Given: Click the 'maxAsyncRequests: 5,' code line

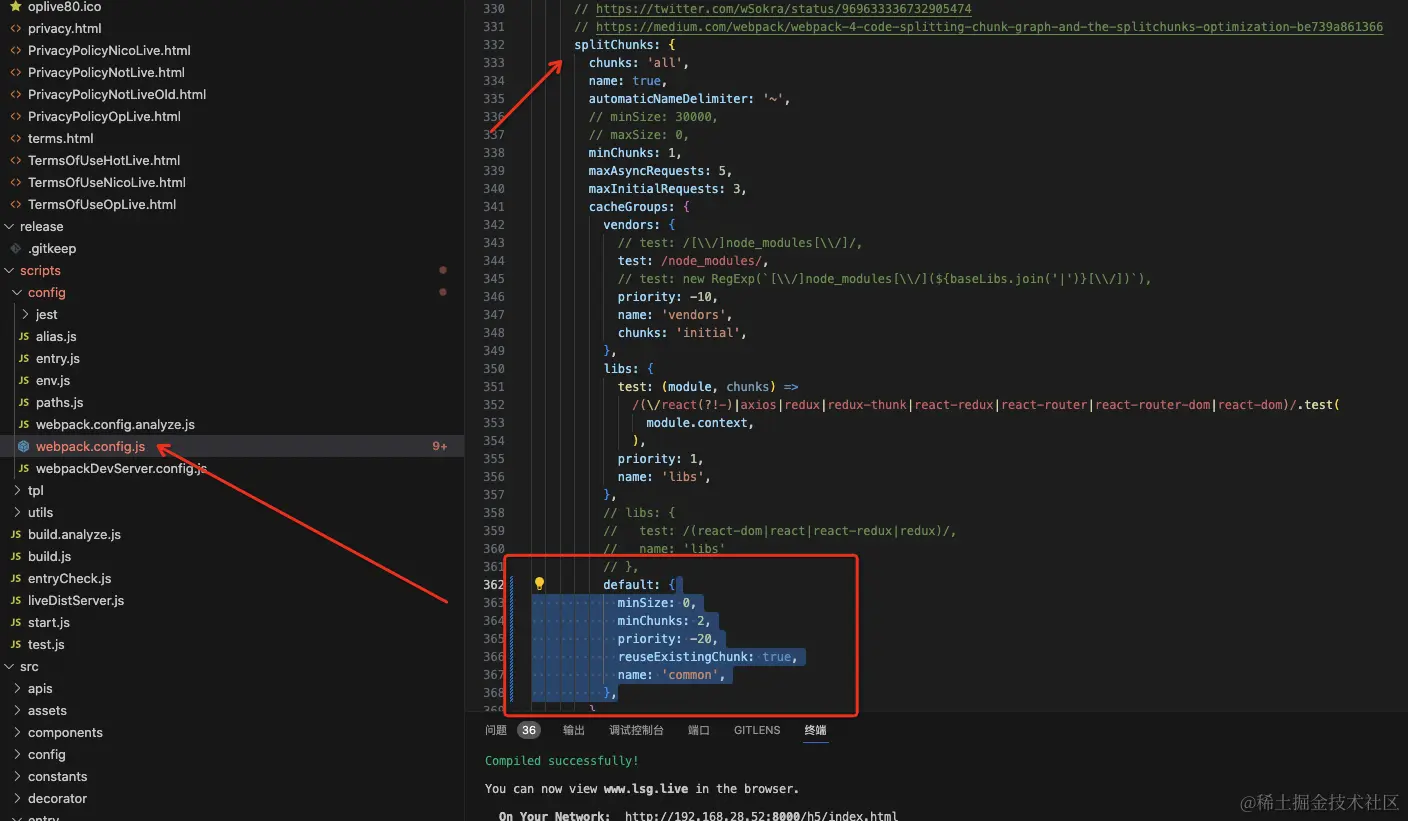Looking at the screenshot, I should pyautogui.click(x=660, y=171).
